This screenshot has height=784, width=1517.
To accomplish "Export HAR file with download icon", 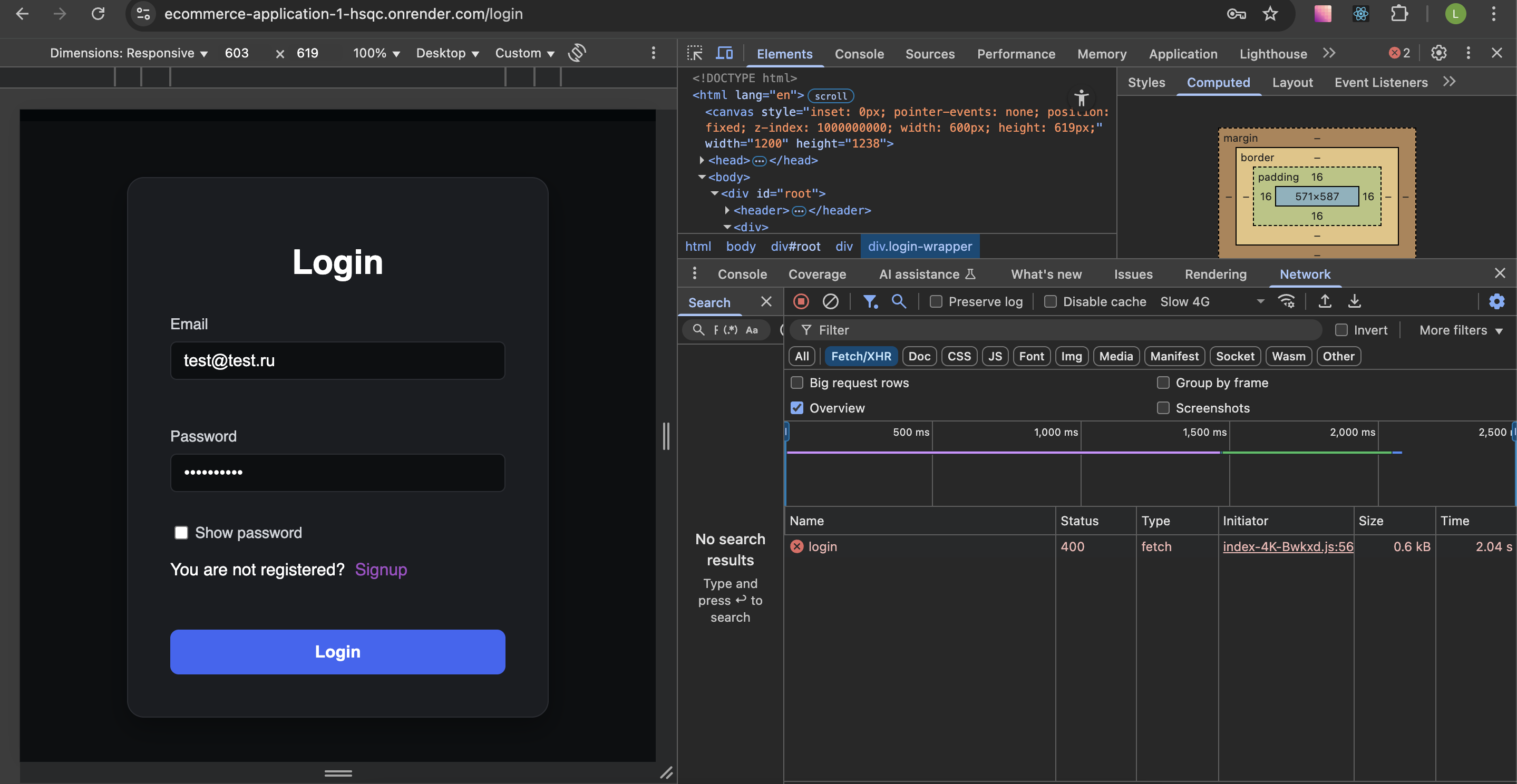I will point(1355,301).
